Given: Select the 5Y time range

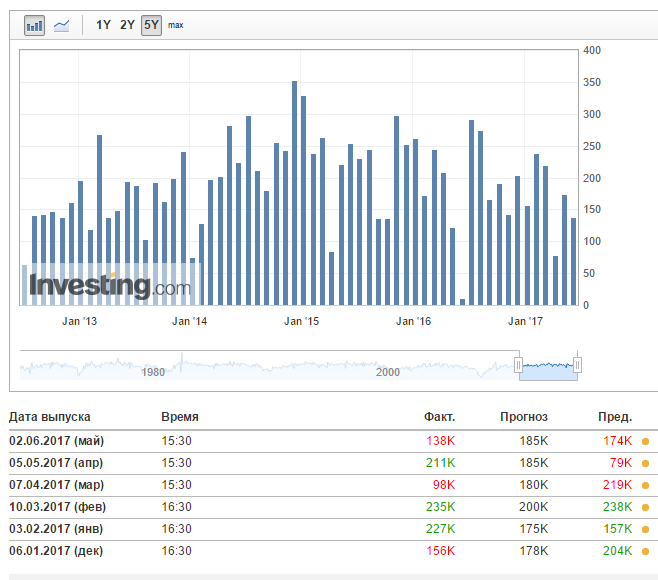Looking at the screenshot, I should point(151,25).
